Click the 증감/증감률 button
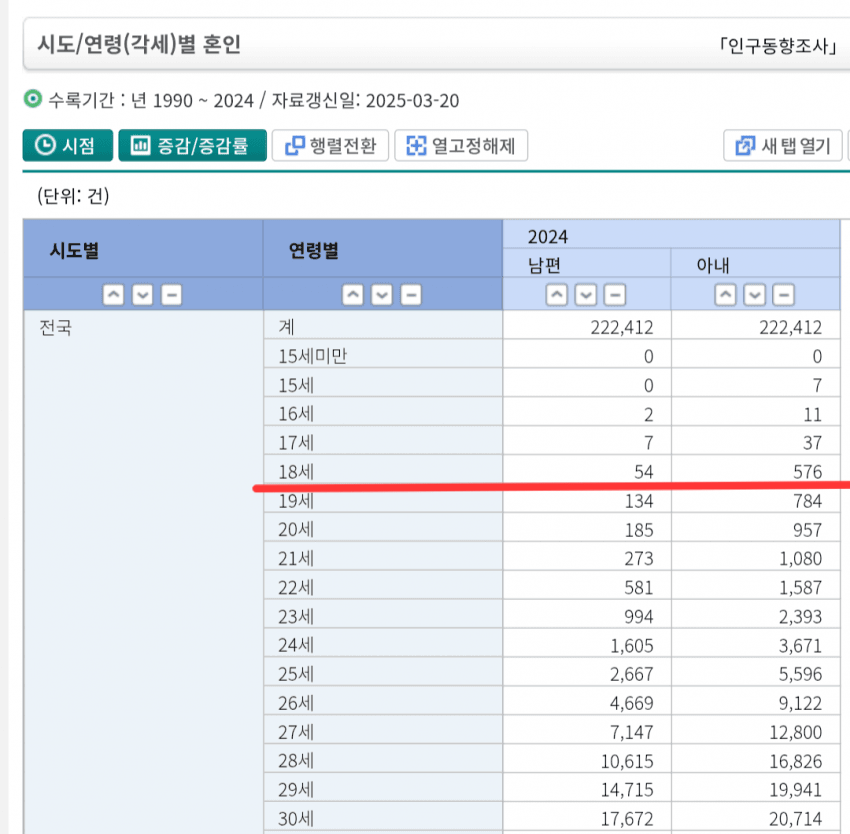 click(x=192, y=146)
